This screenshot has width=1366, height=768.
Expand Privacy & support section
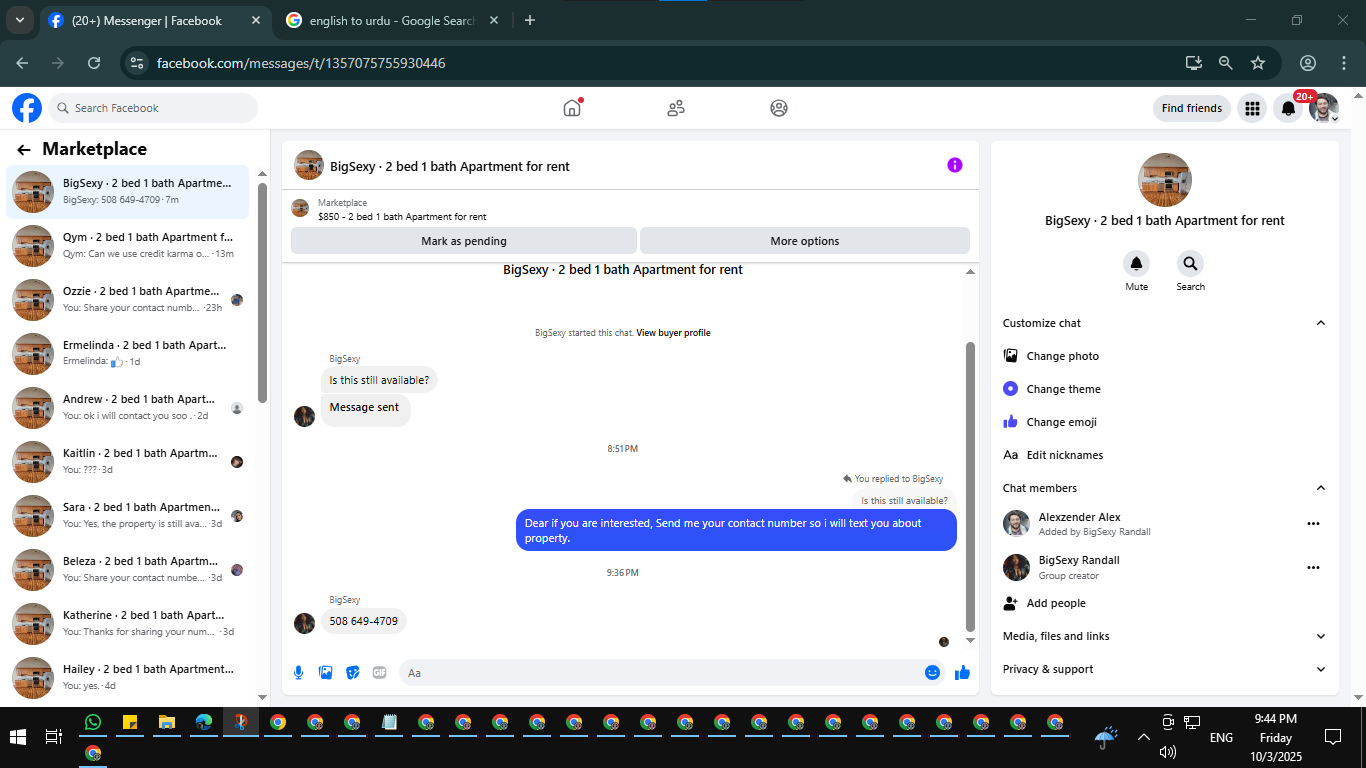click(1164, 669)
